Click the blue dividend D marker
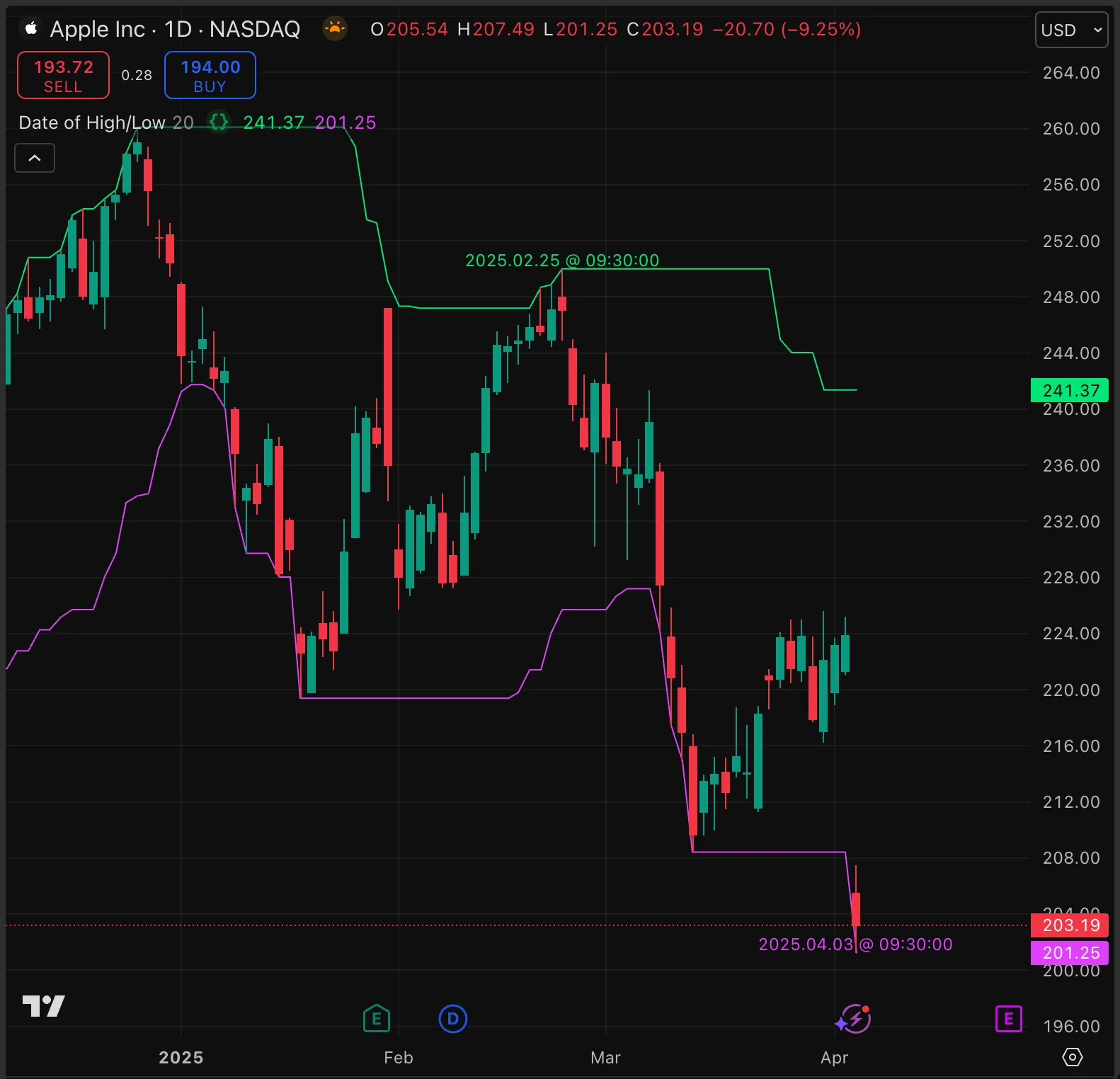Screen dimensions: 1120x1079 [452, 1019]
